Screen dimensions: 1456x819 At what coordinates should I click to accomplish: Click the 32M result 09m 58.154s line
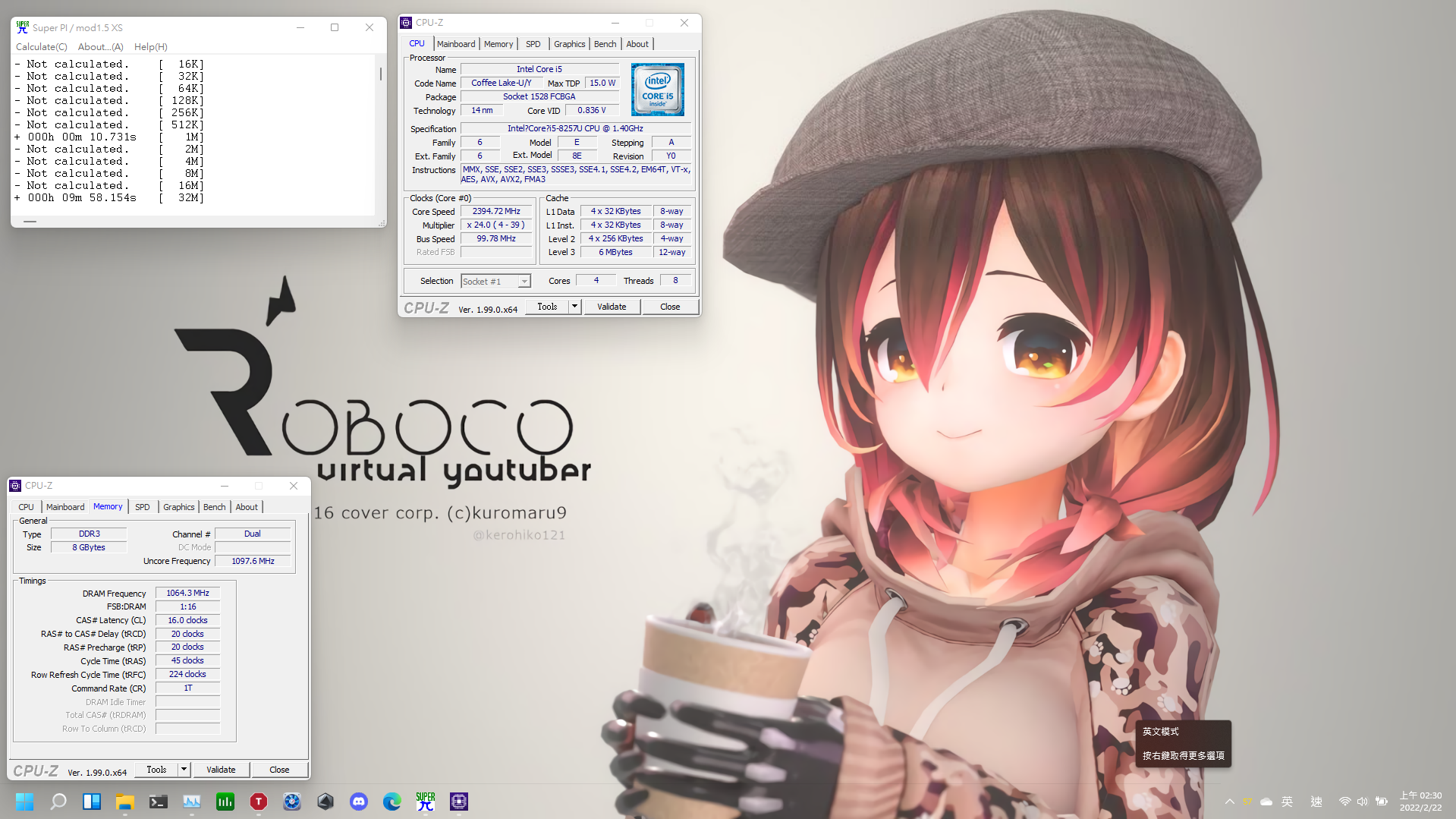pos(109,198)
